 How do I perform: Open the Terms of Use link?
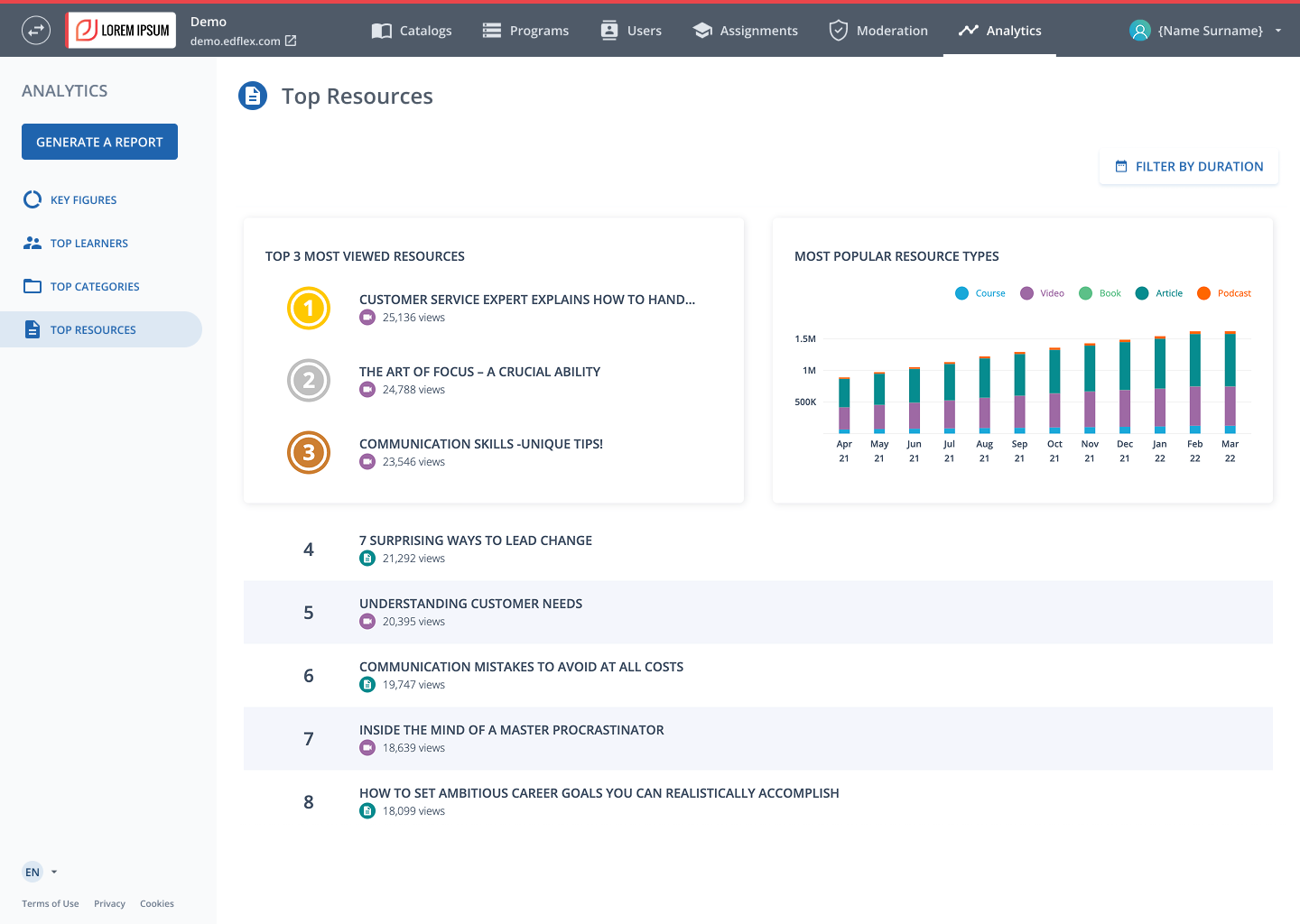pyautogui.click(x=51, y=903)
